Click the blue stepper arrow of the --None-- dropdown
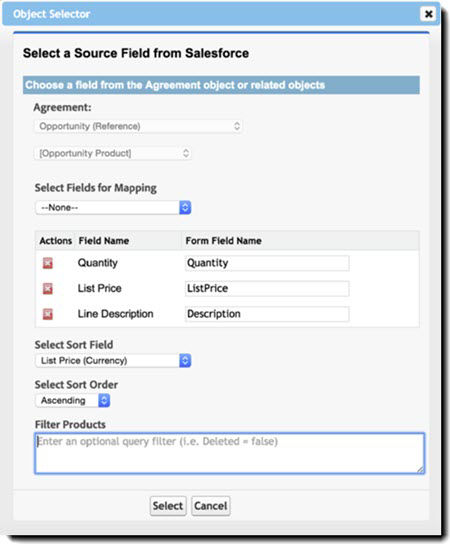Viewport: 450px width, 544px height. 185,207
